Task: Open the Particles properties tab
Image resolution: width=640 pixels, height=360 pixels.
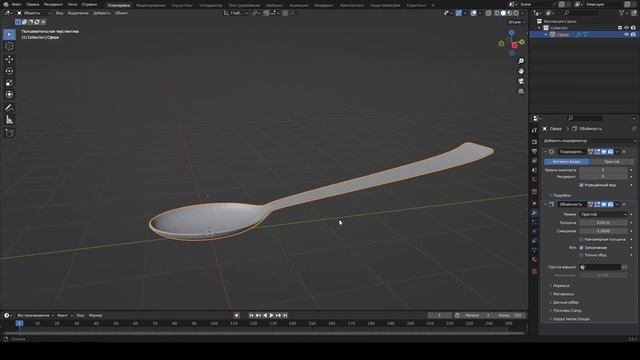Action: click(534, 222)
